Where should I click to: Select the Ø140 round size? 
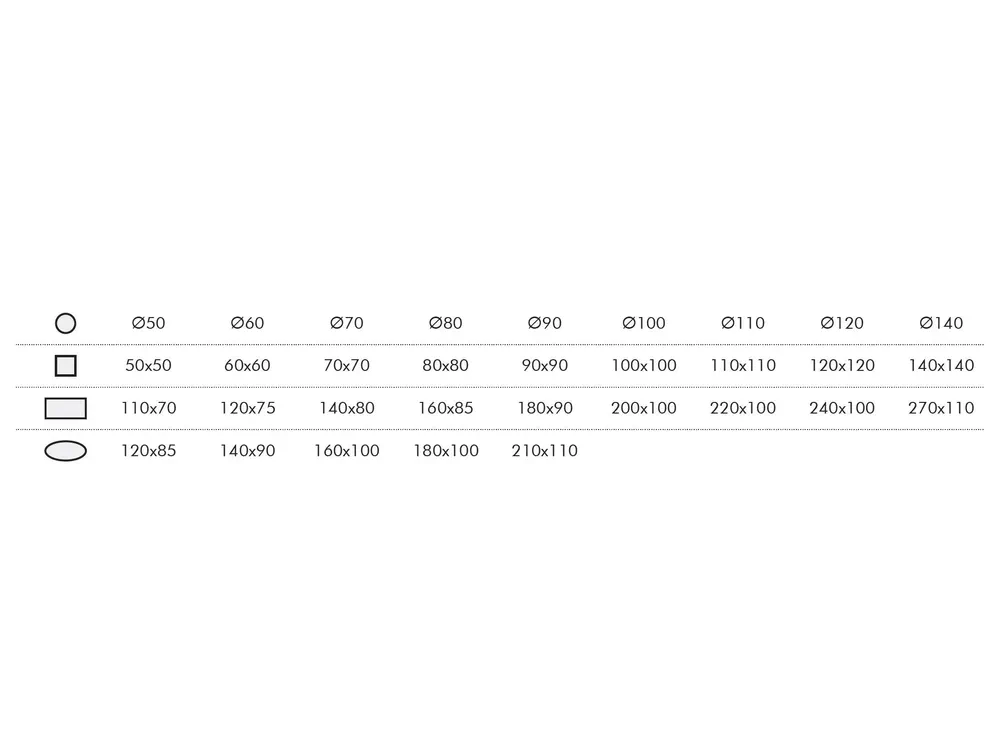(941, 323)
